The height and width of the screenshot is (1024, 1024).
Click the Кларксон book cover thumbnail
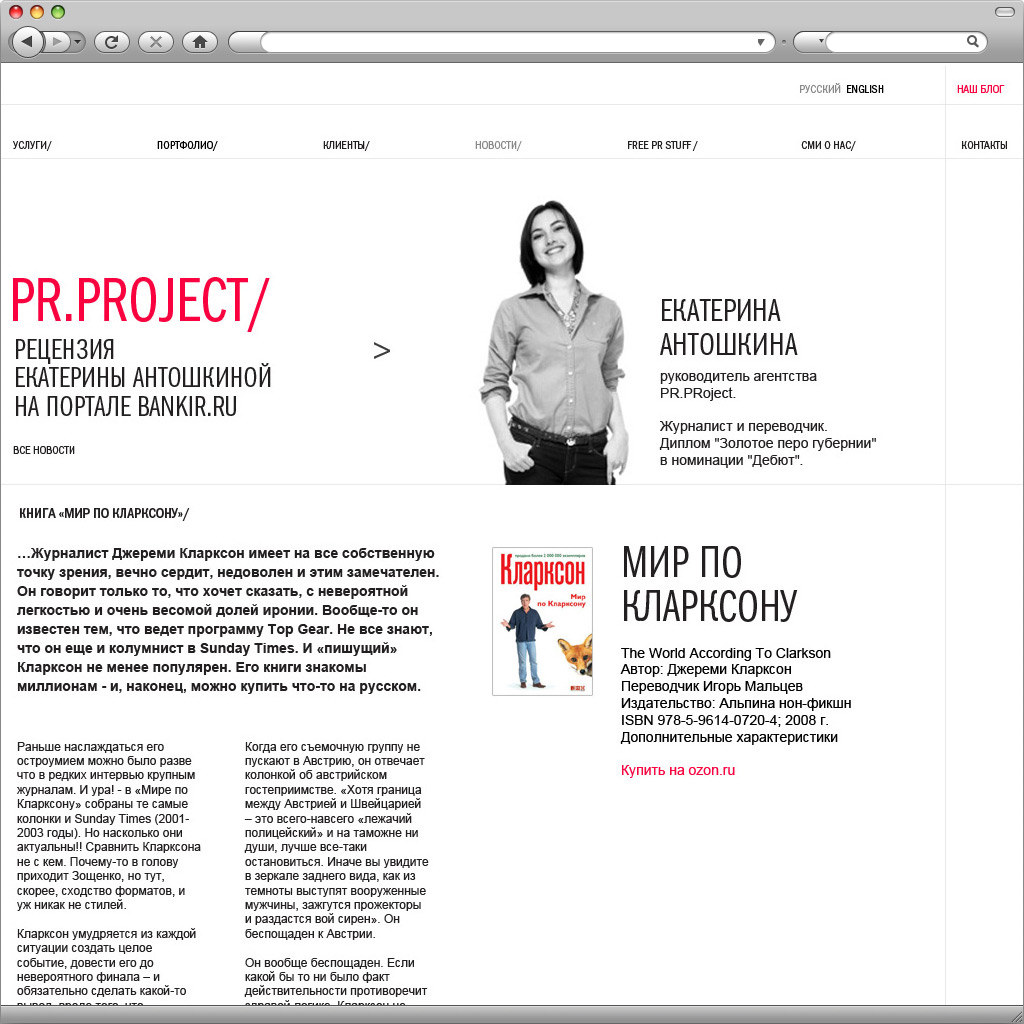click(542, 621)
